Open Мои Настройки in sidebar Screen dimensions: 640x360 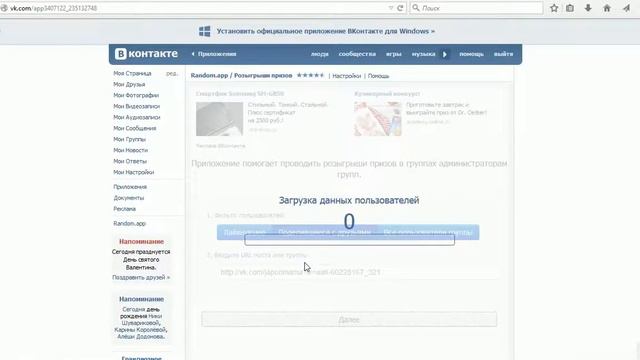(133, 173)
